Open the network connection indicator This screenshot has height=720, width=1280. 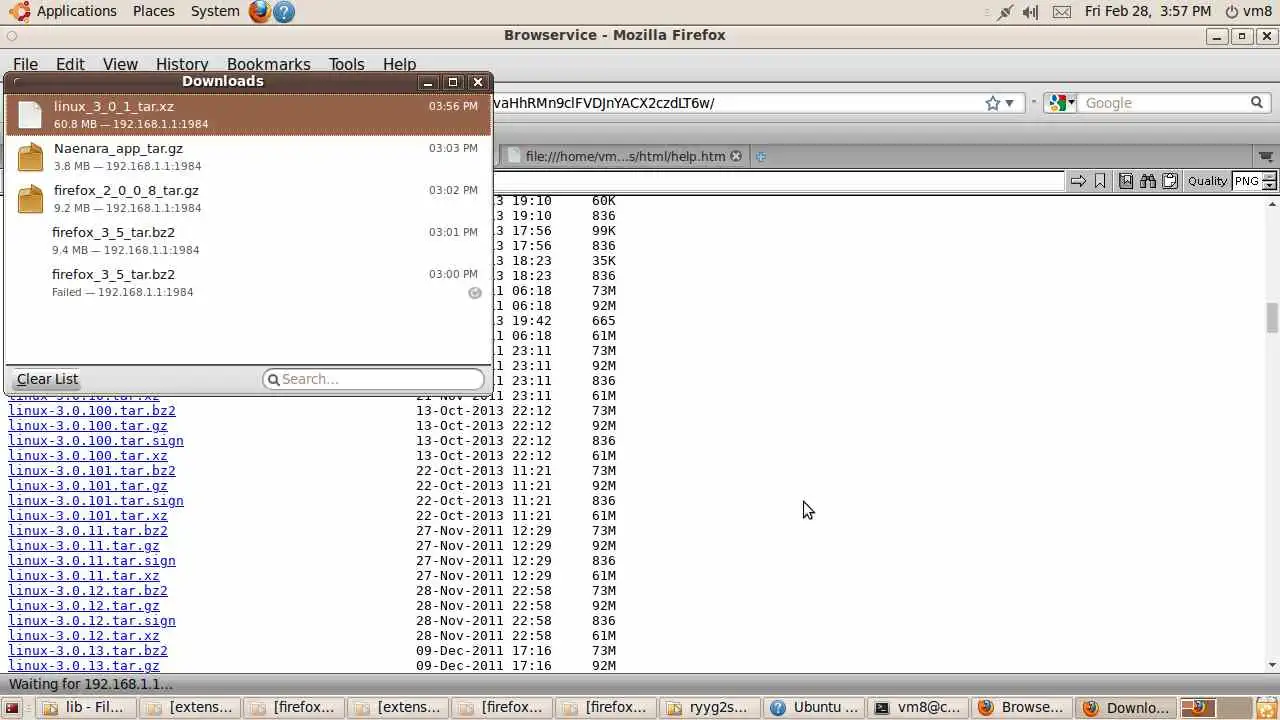click(x=1004, y=11)
